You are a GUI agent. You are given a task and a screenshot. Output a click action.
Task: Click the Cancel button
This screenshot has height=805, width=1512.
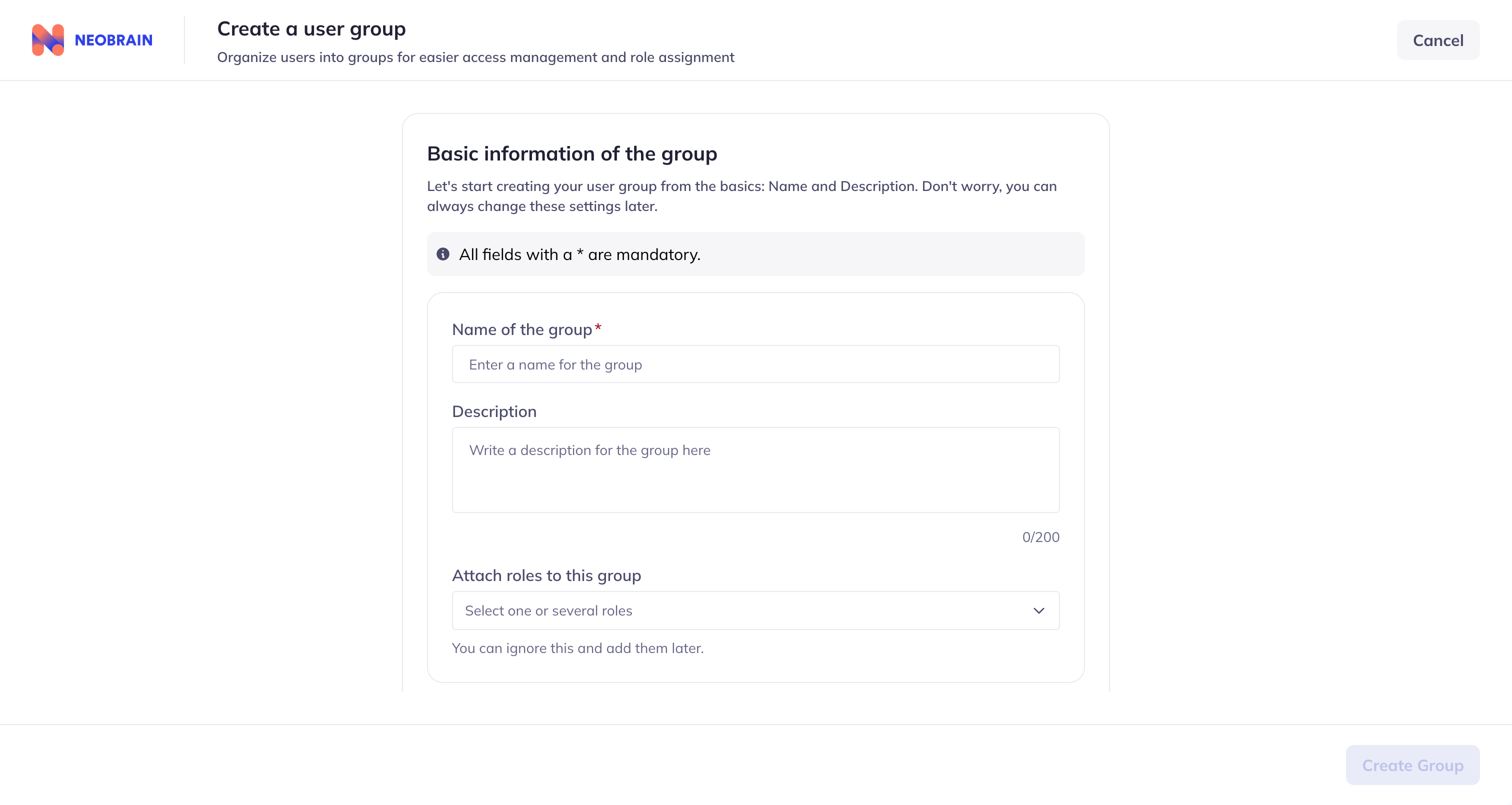pyautogui.click(x=1438, y=39)
